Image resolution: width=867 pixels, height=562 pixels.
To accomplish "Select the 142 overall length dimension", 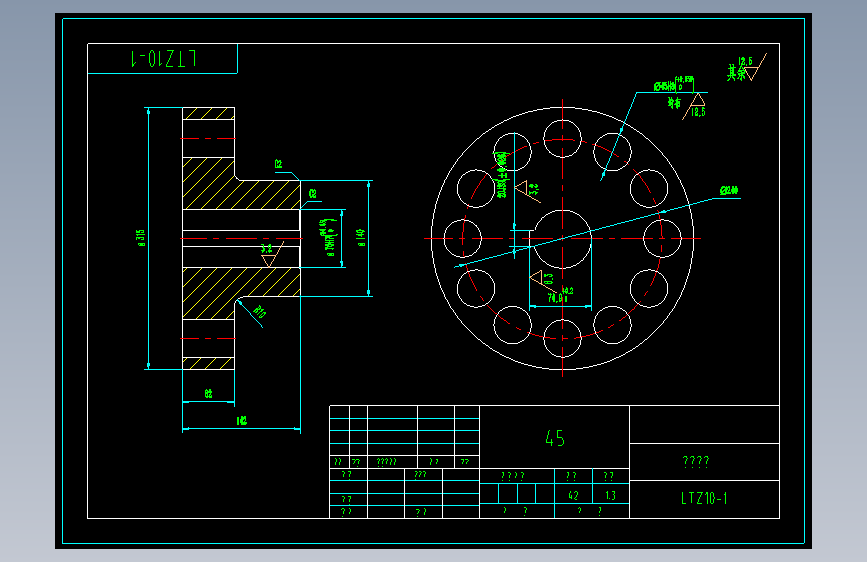I will [242, 421].
